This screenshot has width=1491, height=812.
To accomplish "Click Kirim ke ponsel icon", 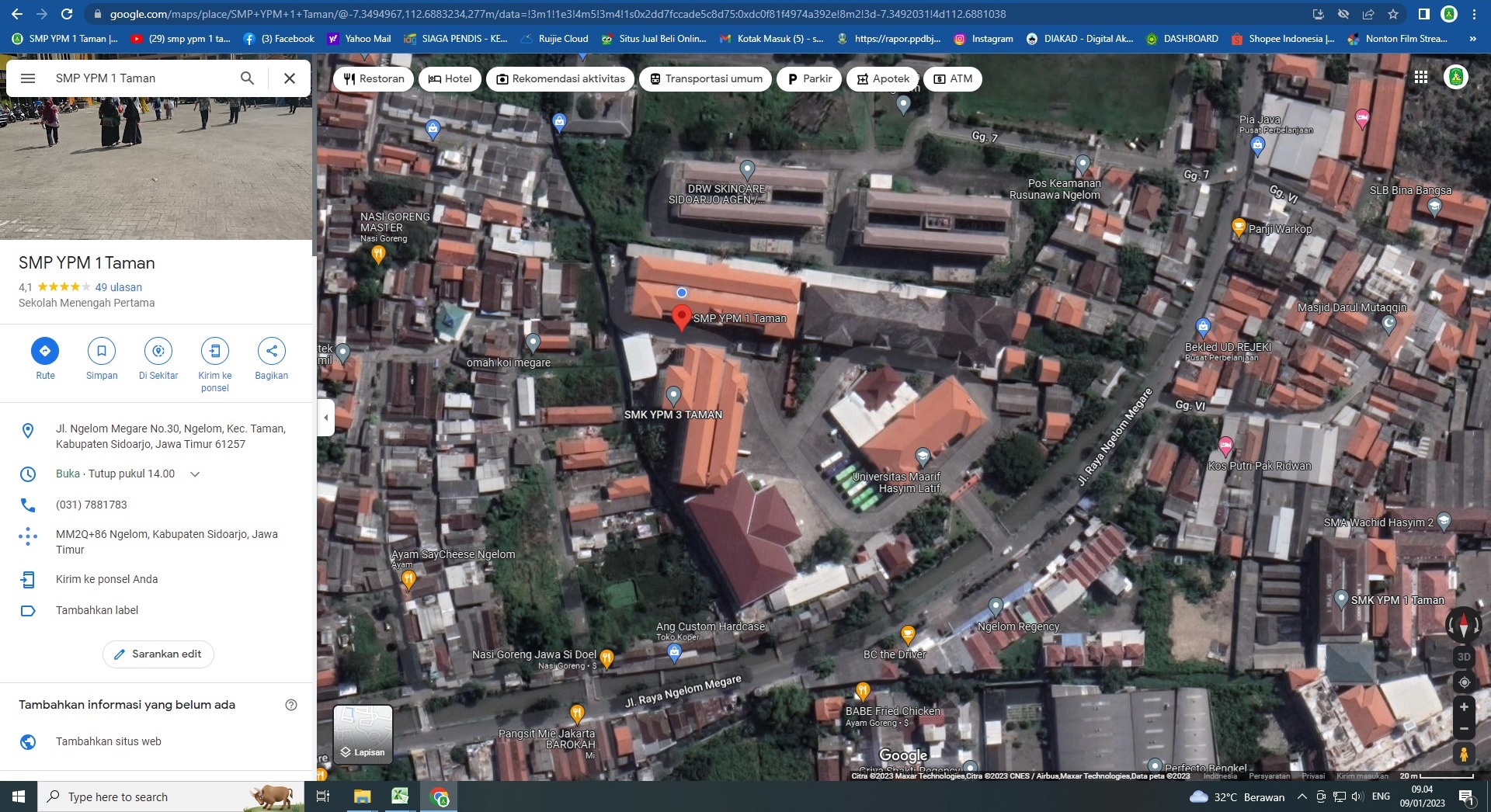I will [x=215, y=352].
